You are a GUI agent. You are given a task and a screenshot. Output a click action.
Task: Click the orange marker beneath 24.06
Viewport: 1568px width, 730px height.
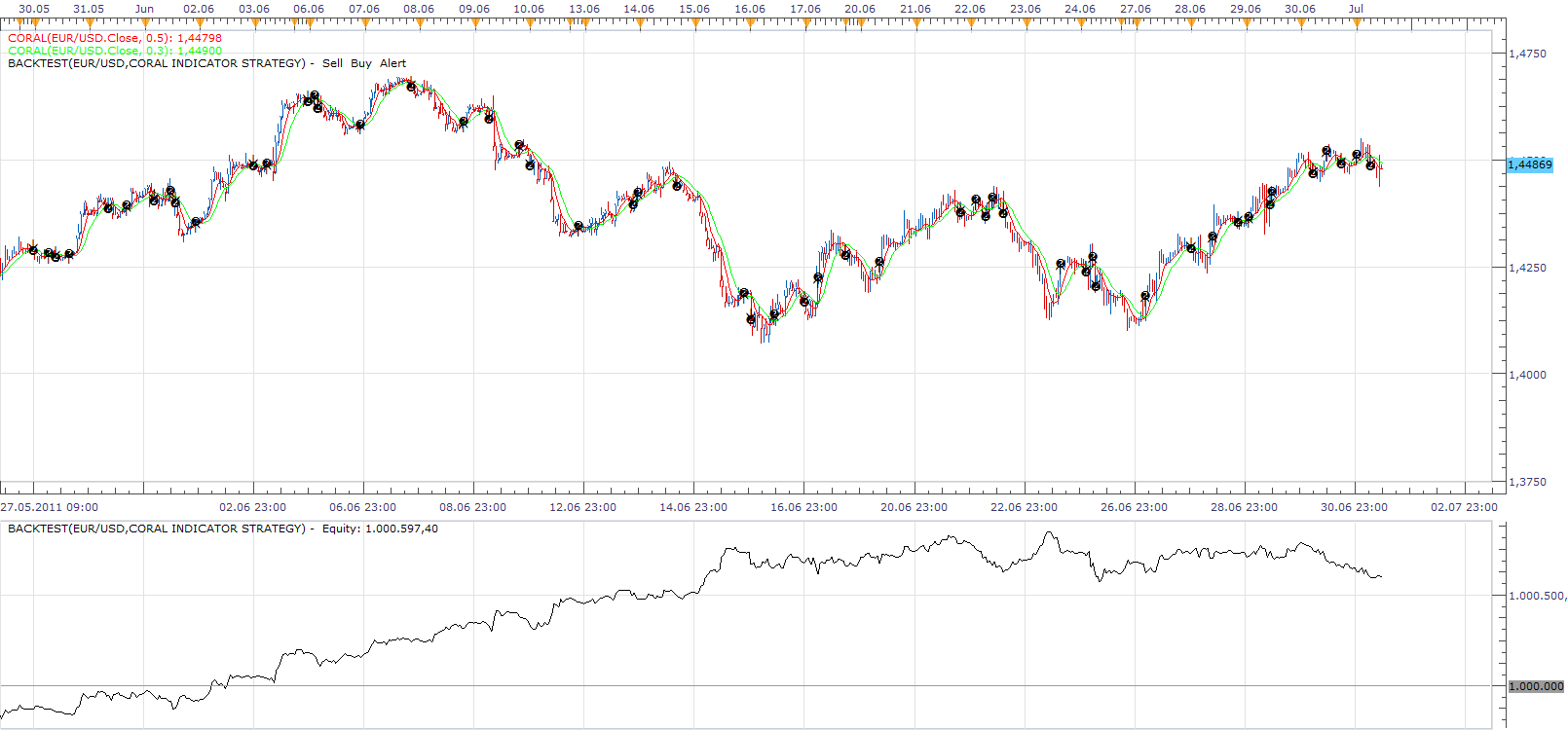tap(1079, 22)
